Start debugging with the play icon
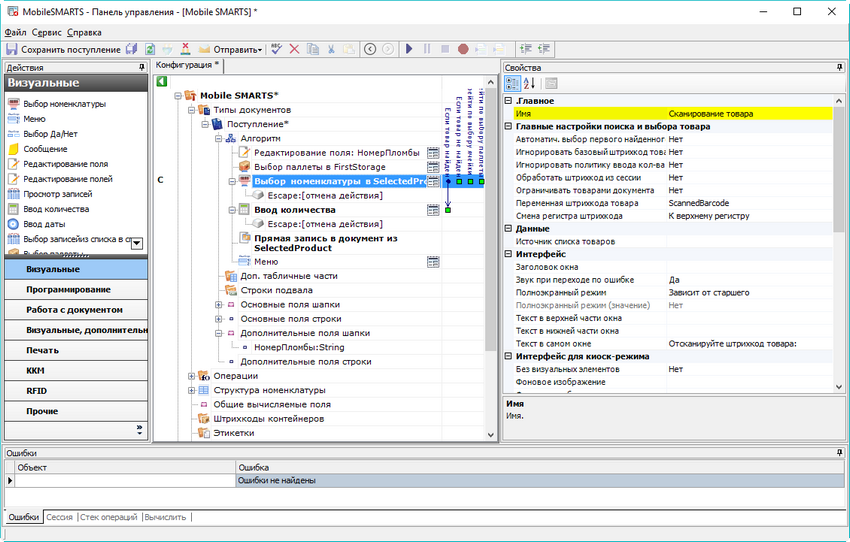The height and width of the screenshot is (542, 850). (409, 49)
